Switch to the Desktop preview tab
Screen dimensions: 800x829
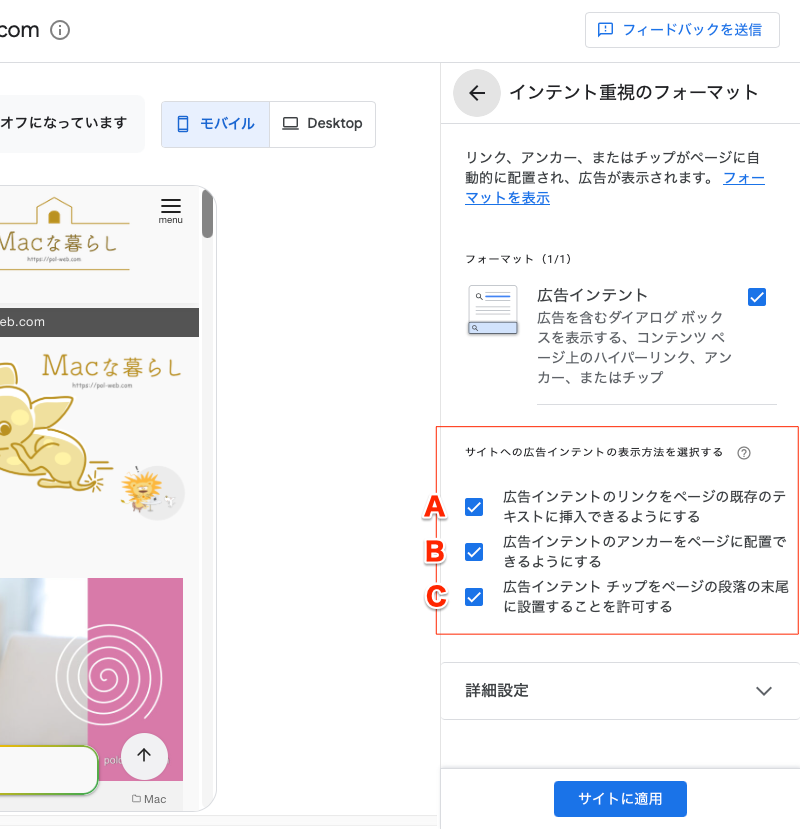click(323, 124)
